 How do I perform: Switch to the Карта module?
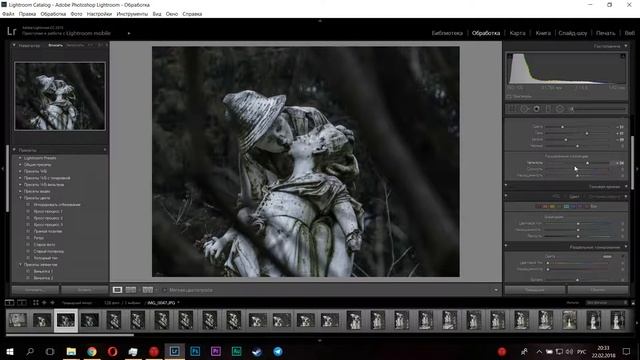pos(517,33)
